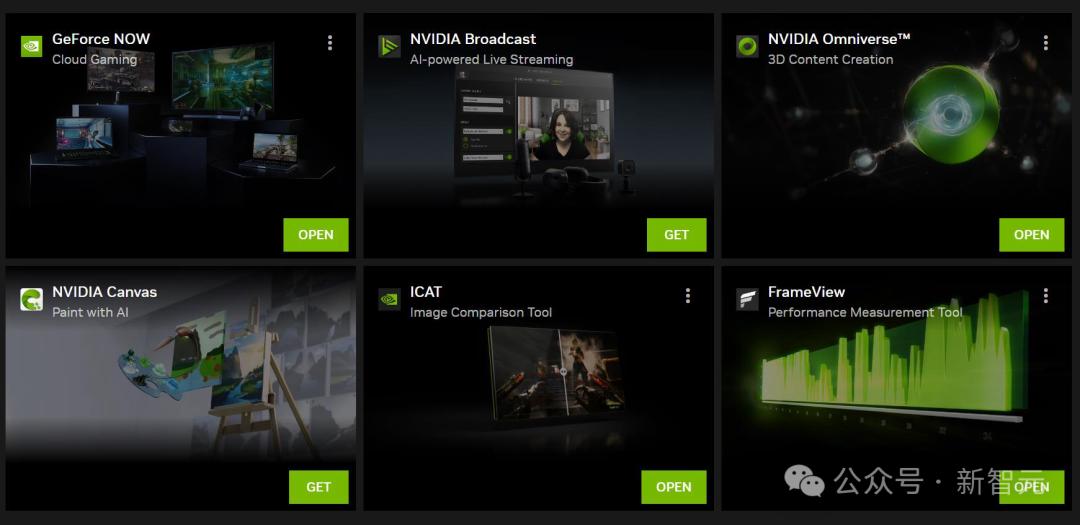Get the NVIDIA Canvas app
The width and height of the screenshot is (1080, 525).
pyautogui.click(x=319, y=487)
